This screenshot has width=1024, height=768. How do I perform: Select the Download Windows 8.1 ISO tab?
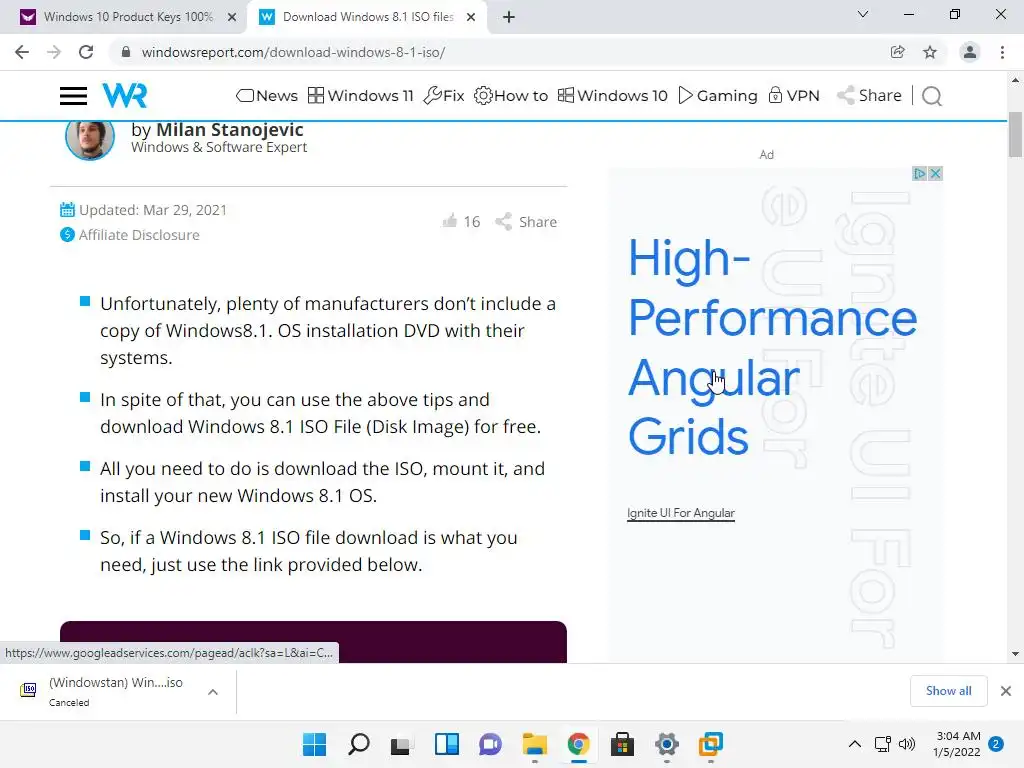point(368,17)
